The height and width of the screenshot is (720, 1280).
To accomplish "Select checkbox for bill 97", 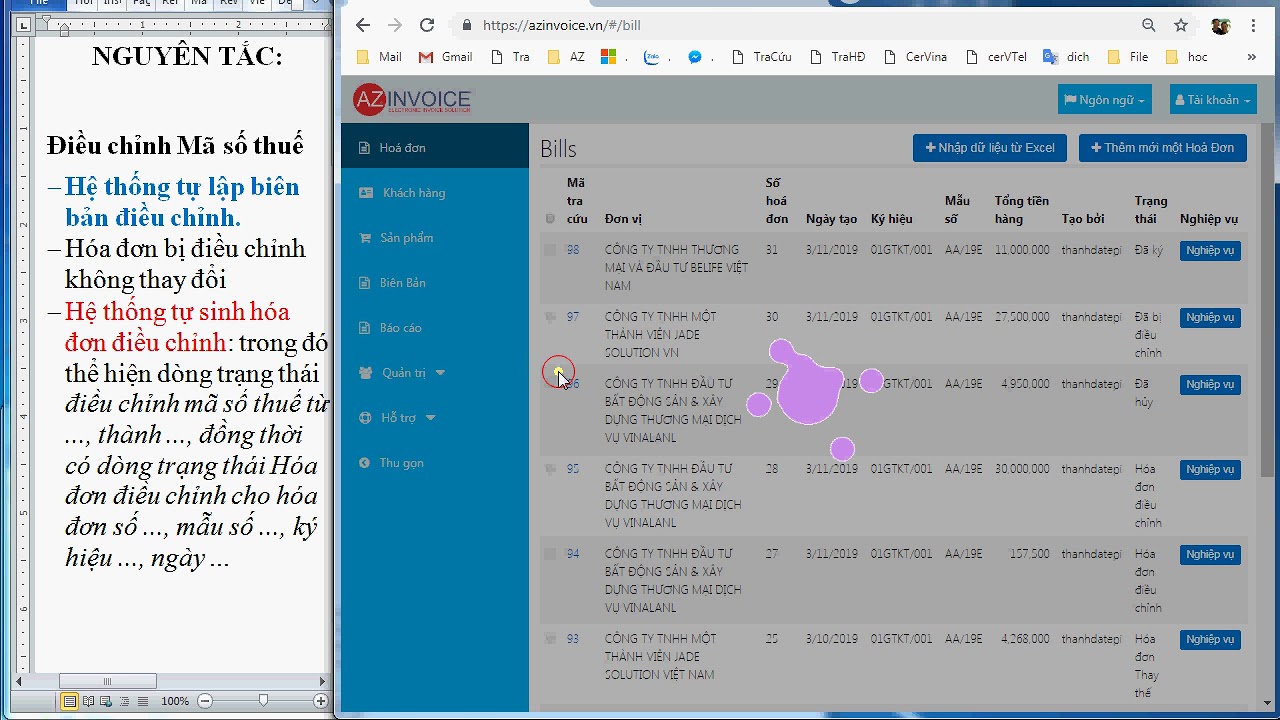I will 550,316.
